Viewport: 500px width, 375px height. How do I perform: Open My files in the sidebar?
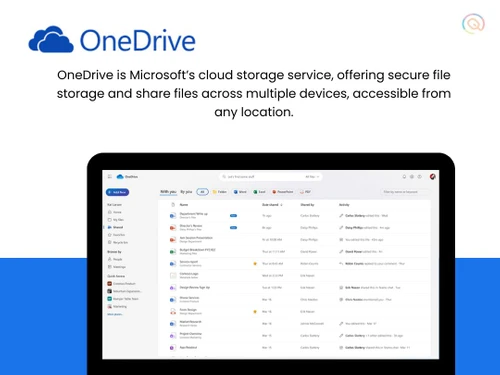point(115,220)
